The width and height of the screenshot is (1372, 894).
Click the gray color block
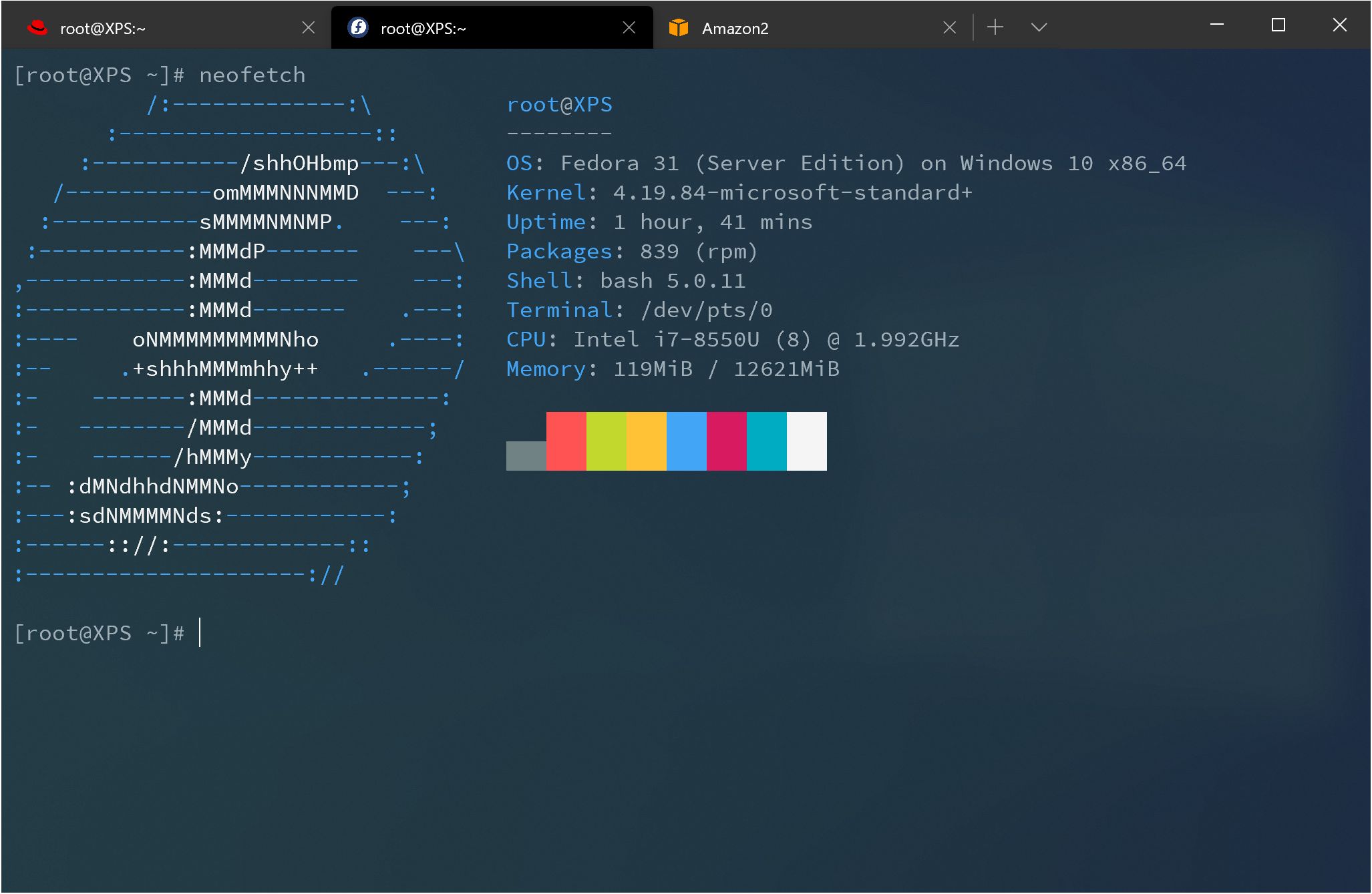[x=526, y=456]
